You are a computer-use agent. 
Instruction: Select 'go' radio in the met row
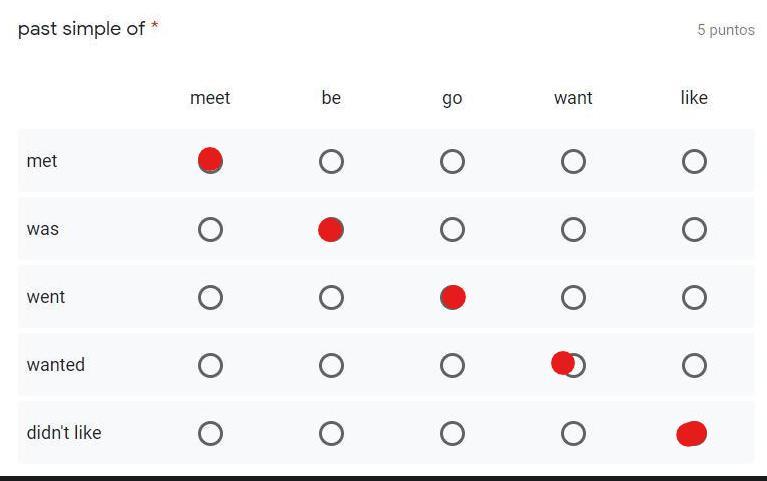point(452,161)
